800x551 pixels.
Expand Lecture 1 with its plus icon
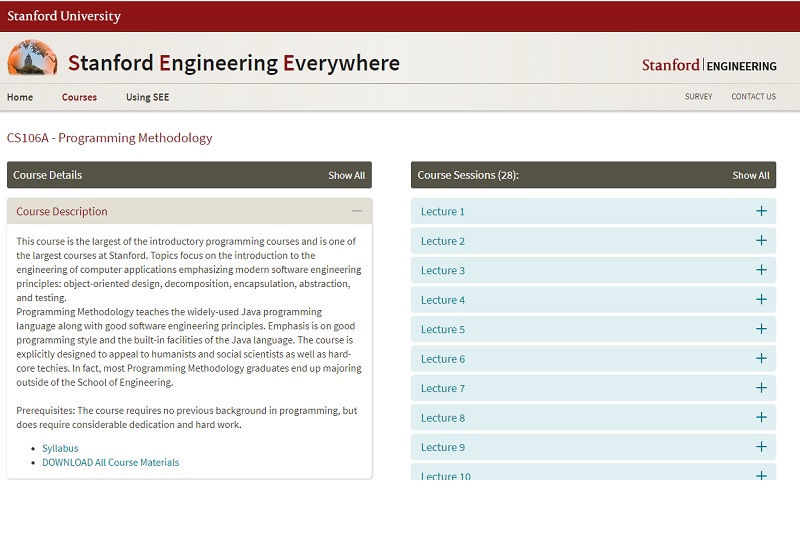761,211
